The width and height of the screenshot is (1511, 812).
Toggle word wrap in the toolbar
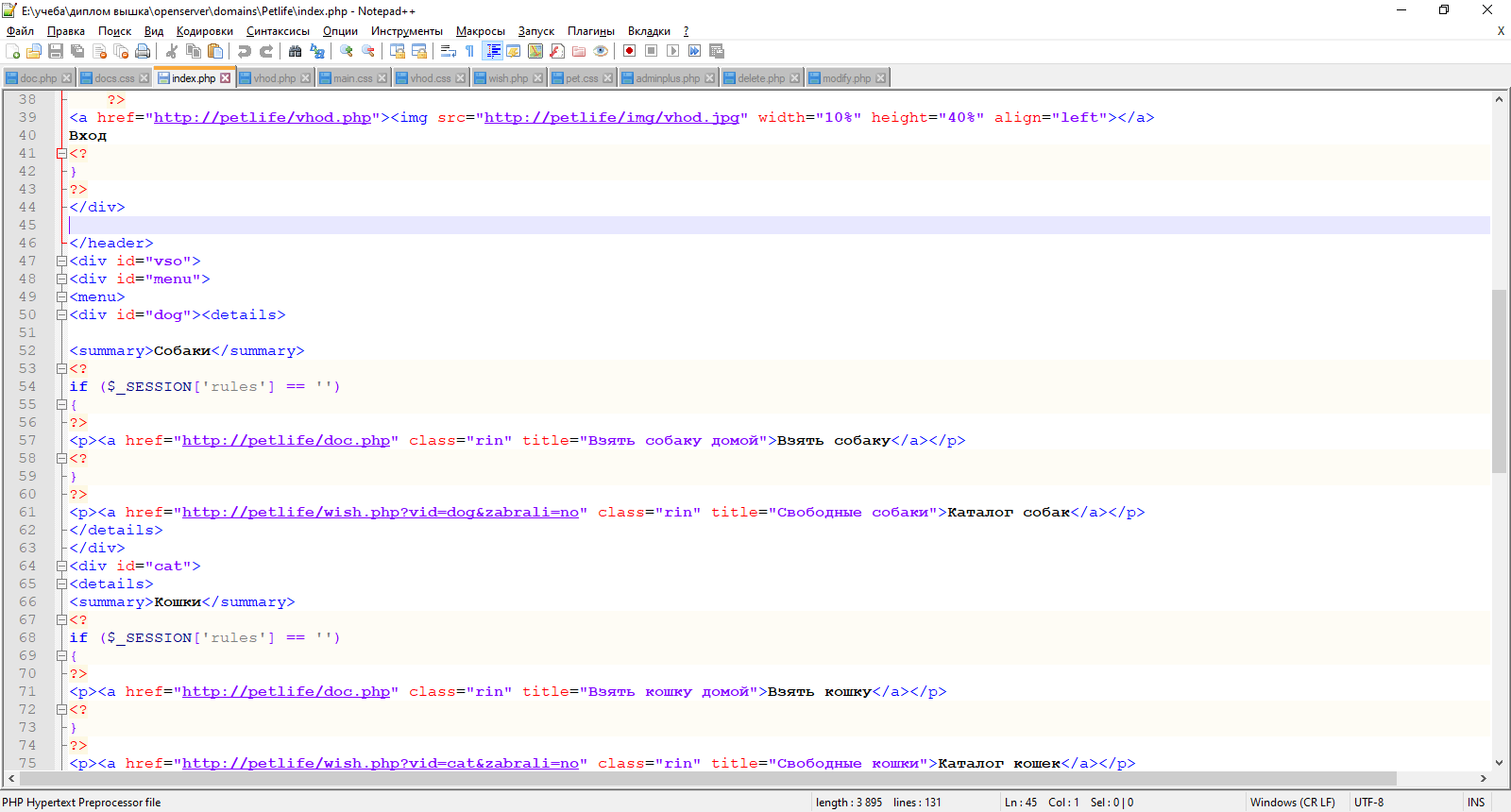(449, 51)
